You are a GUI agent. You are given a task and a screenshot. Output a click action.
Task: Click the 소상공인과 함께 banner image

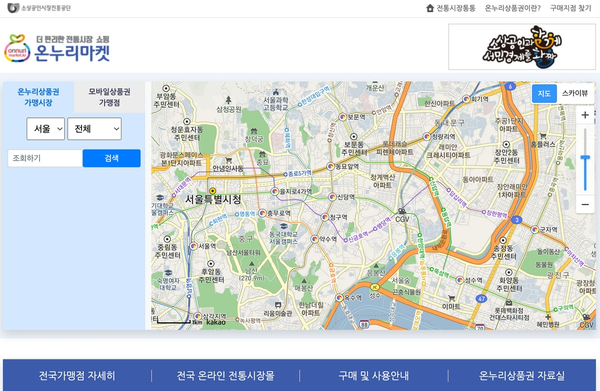(522, 47)
